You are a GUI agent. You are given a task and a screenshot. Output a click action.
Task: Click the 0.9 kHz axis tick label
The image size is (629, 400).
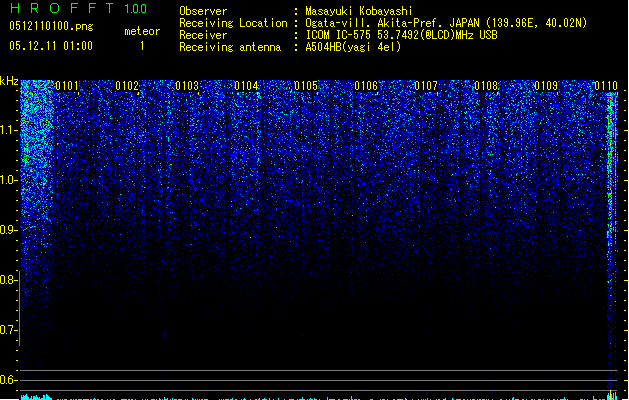click(x=8, y=230)
